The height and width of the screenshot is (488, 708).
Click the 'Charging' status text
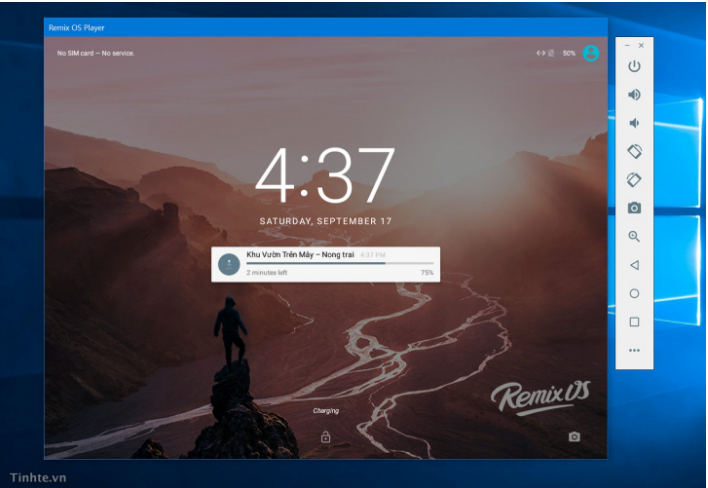[x=326, y=411]
